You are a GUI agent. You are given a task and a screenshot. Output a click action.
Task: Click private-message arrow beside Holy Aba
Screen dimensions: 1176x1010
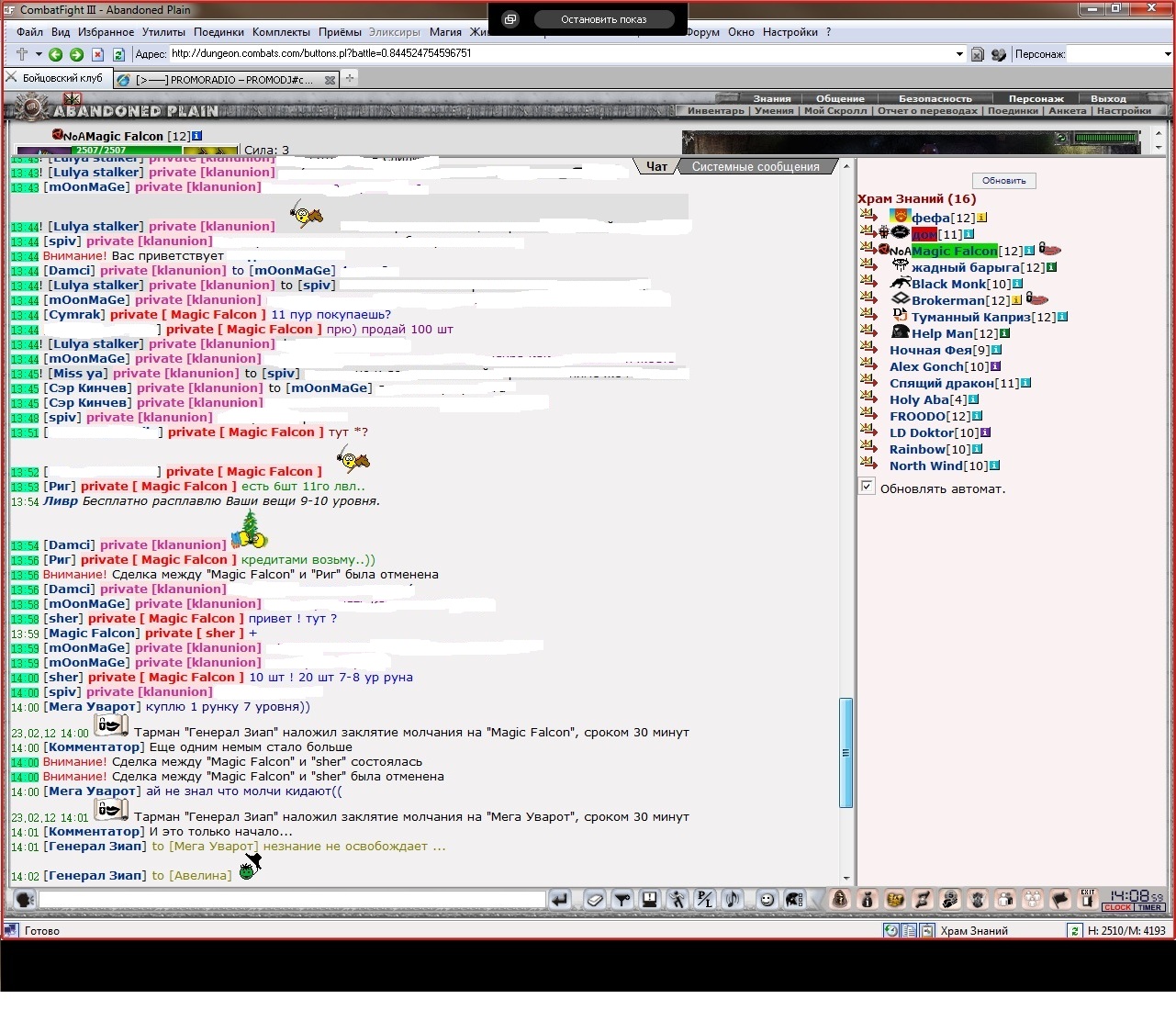(868, 398)
